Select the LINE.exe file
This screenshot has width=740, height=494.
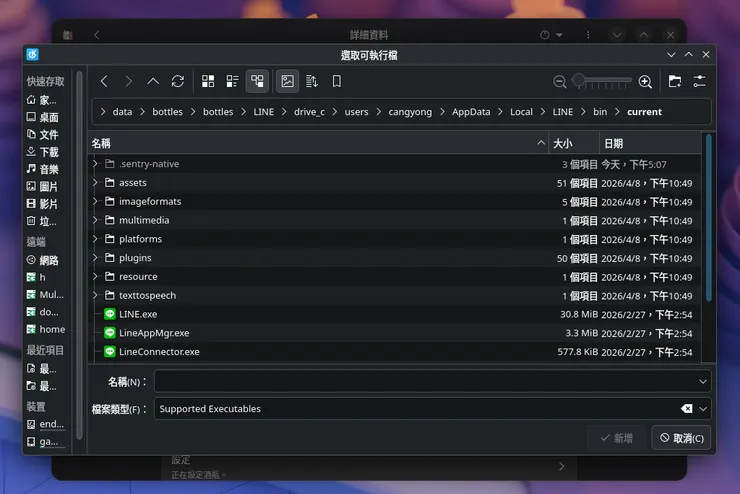394,314
